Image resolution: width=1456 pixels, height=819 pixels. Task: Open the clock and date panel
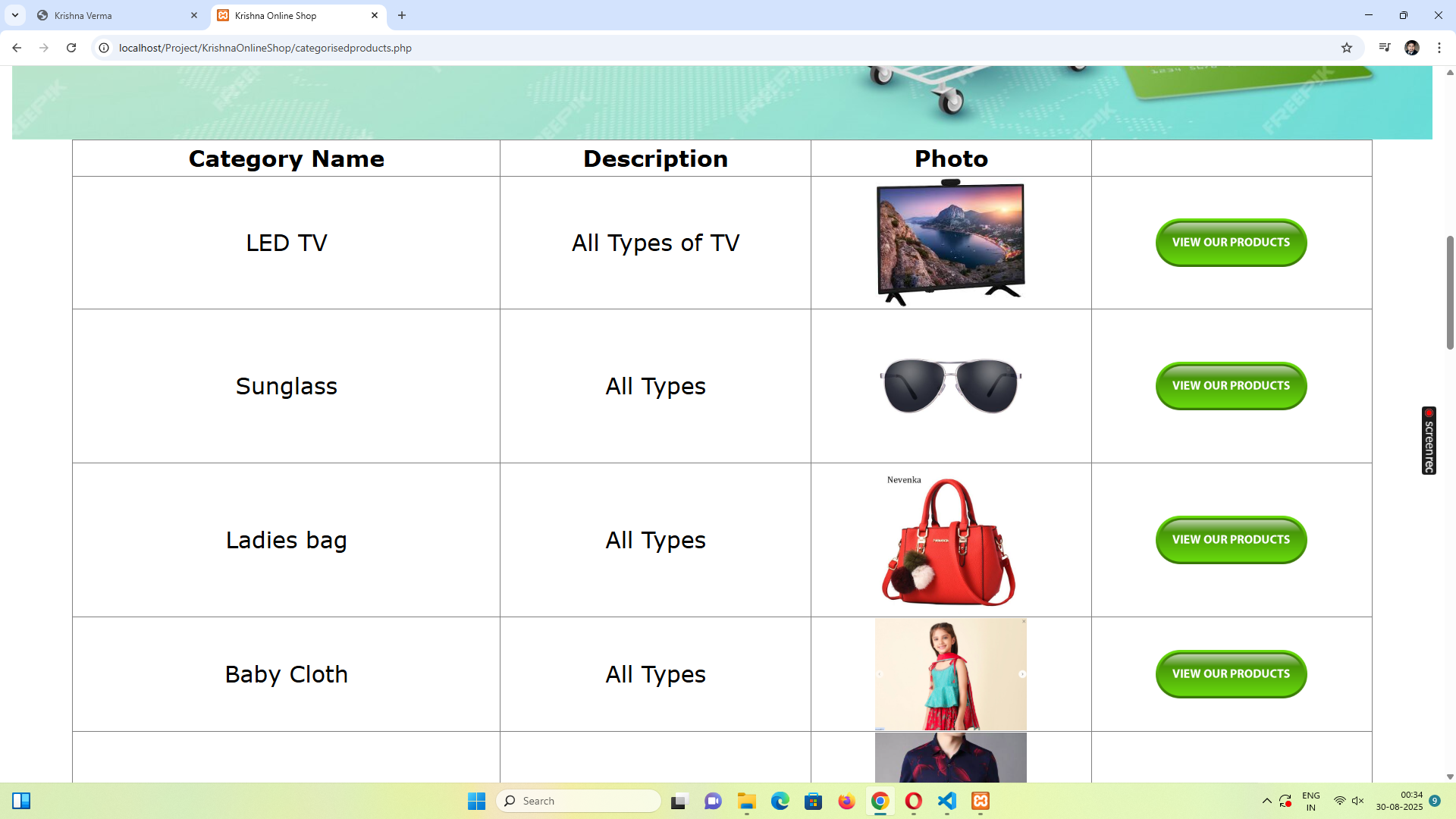coord(1400,801)
